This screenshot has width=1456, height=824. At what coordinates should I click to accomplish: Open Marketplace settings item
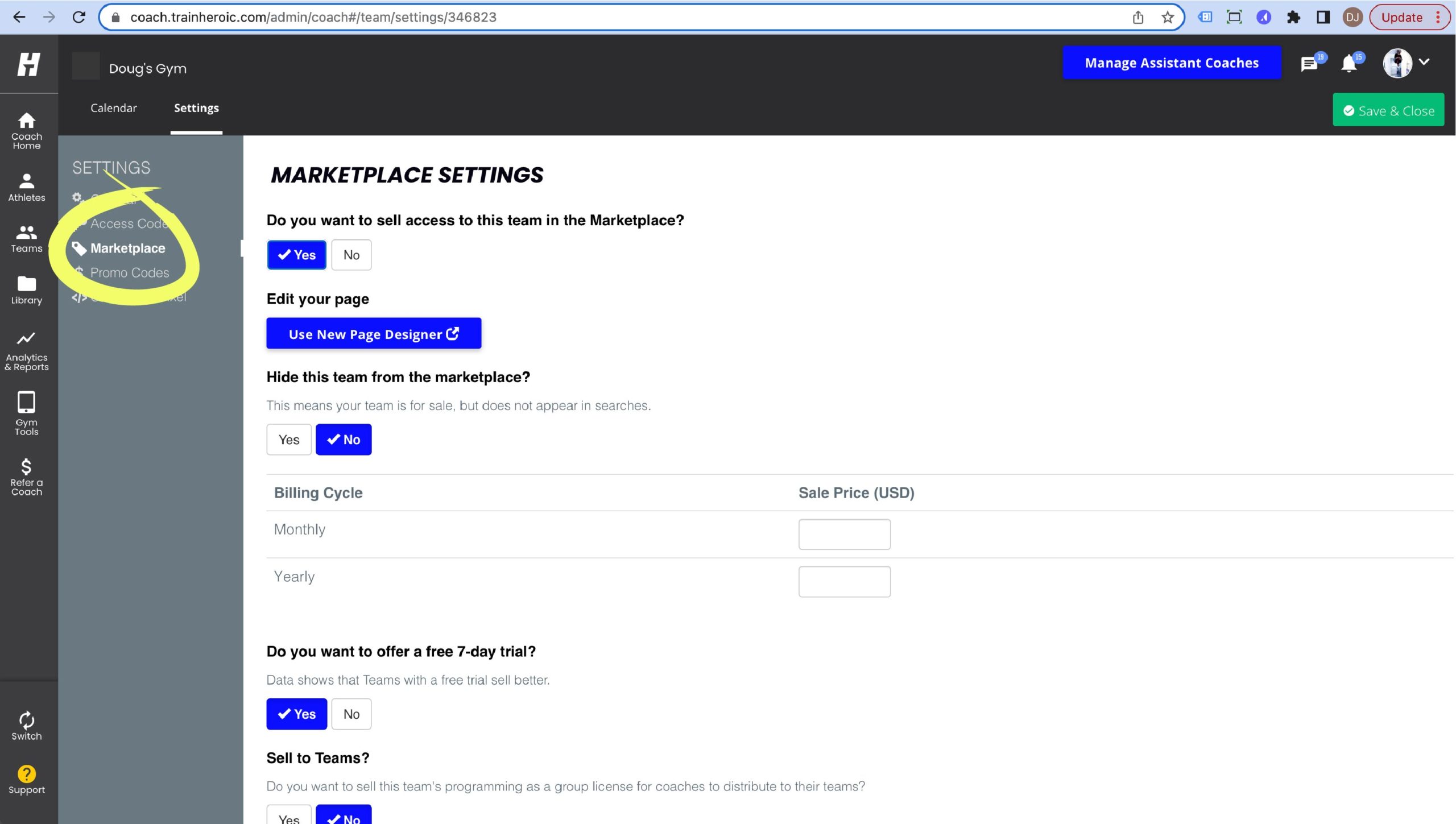pos(127,248)
